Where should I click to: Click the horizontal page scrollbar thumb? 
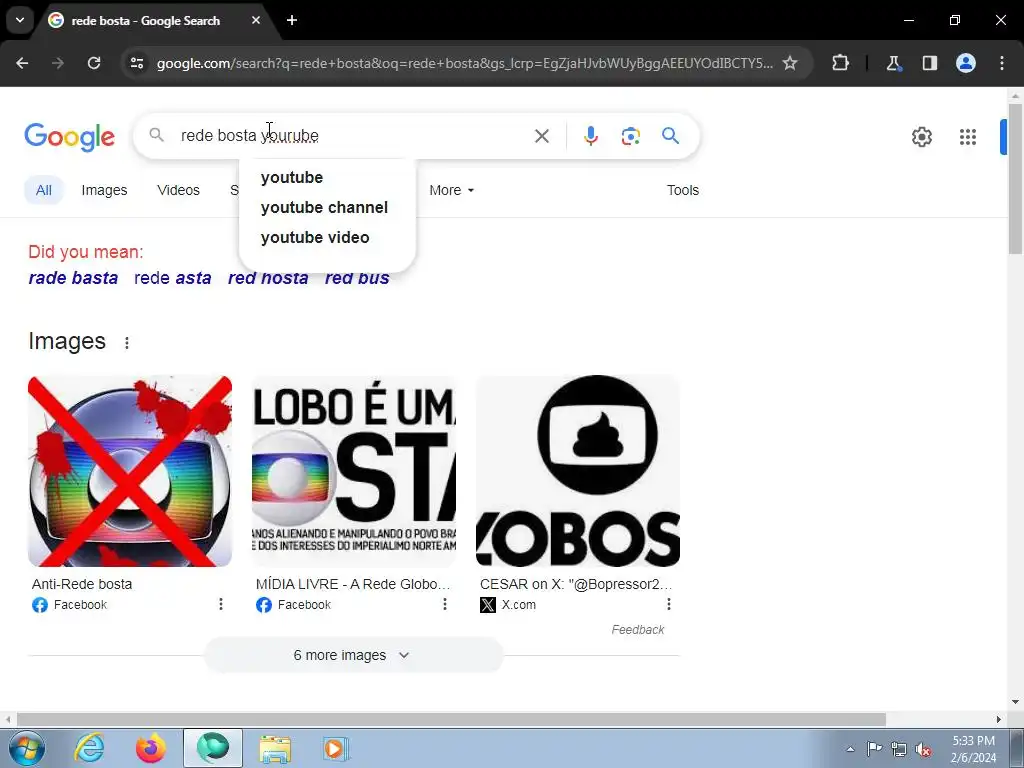tap(451, 719)
